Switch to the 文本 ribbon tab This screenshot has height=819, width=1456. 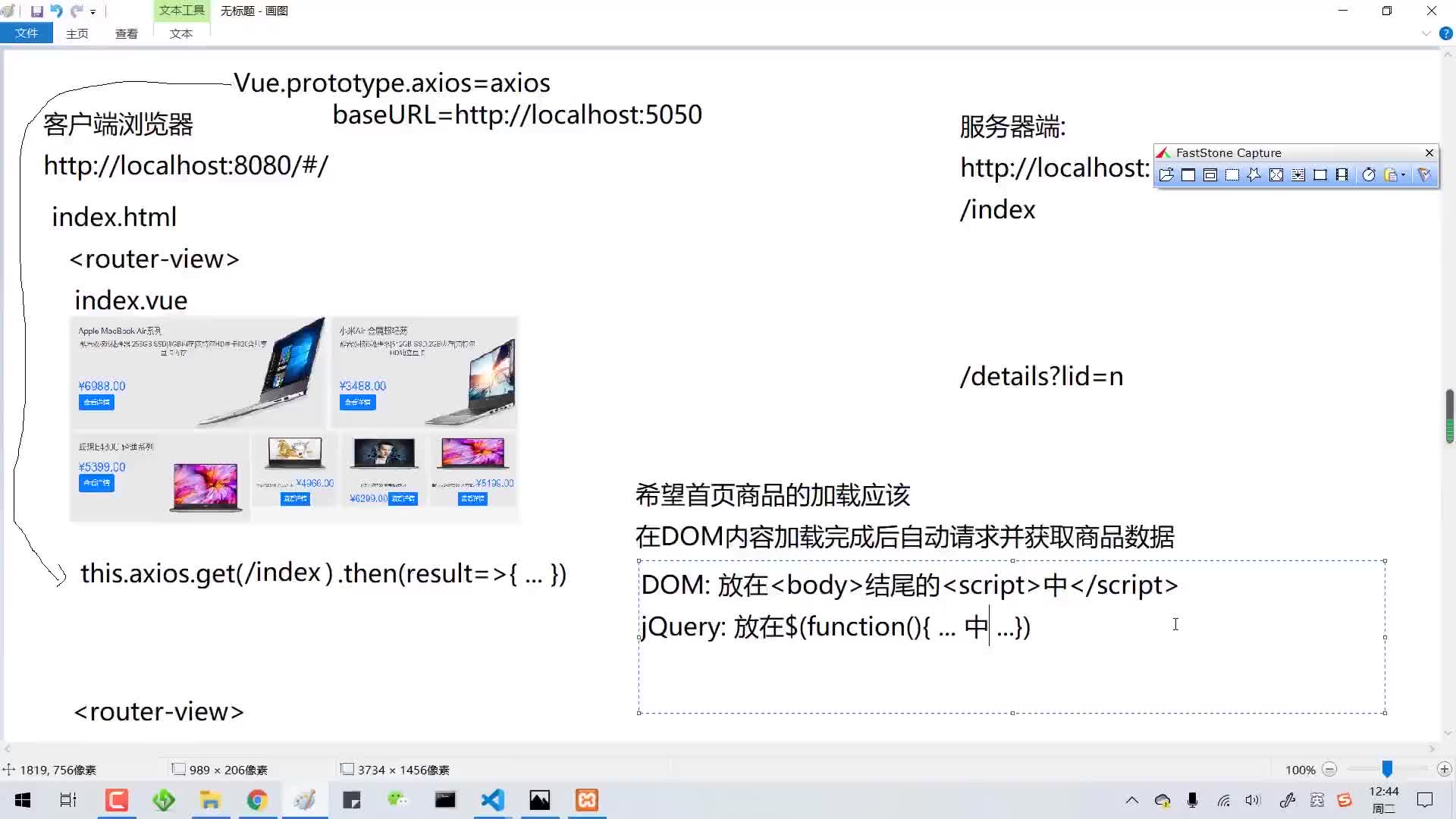coord(181,33)
